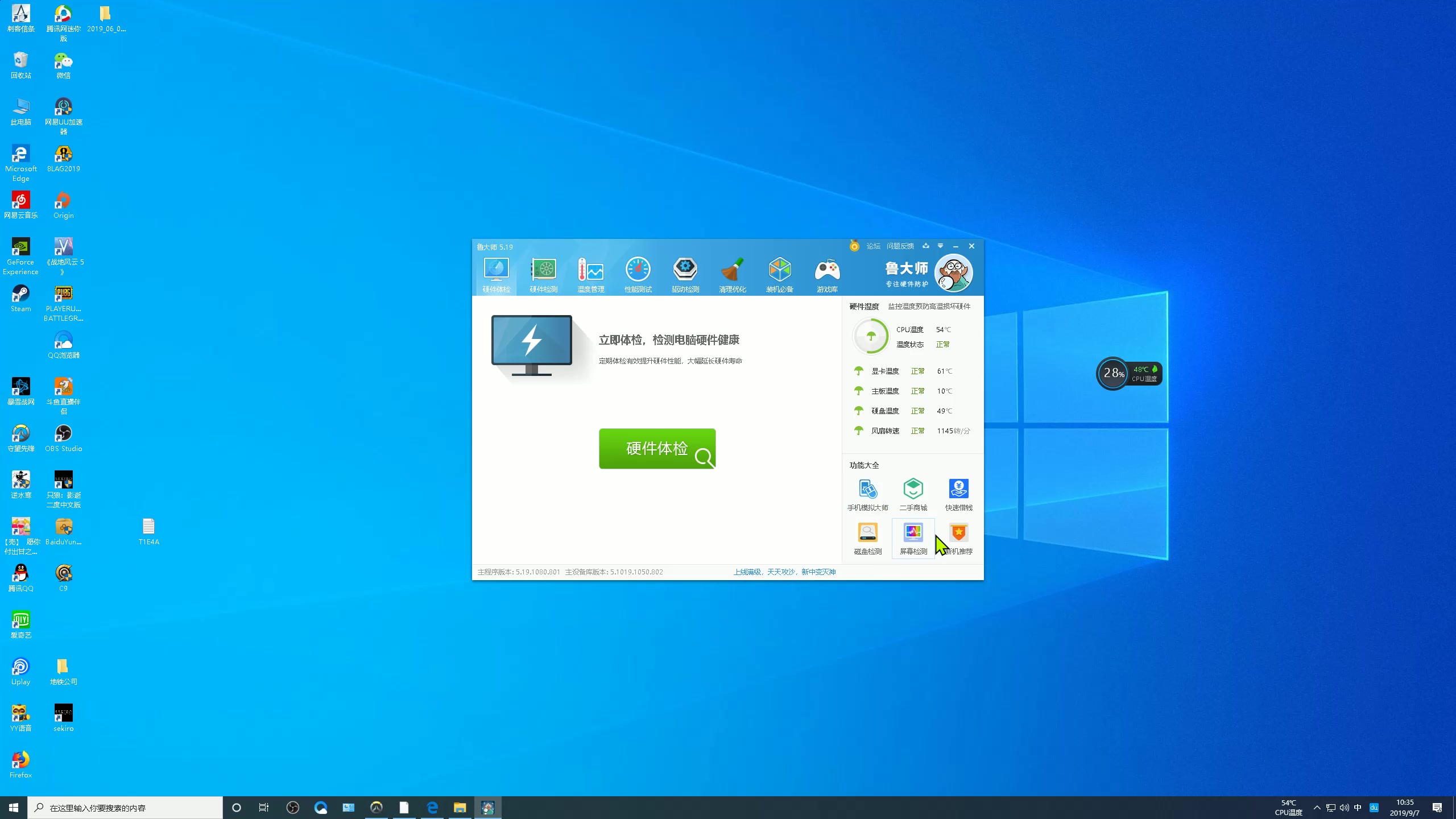Image resolution: width=1456 pixels, height=819 pixels.
Task: Select 清理优化 cleanup optimization icon
Action: pos(733,274)
